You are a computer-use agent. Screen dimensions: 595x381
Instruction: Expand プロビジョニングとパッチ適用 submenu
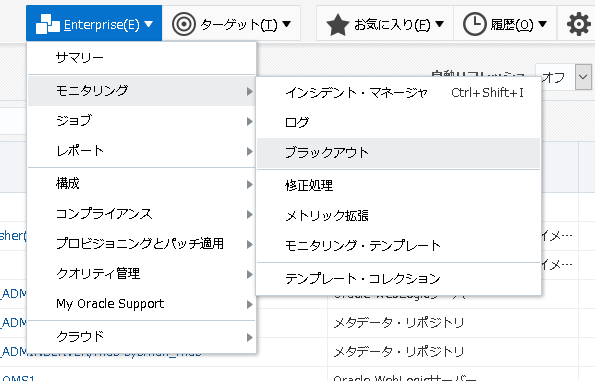pos(142,244)
